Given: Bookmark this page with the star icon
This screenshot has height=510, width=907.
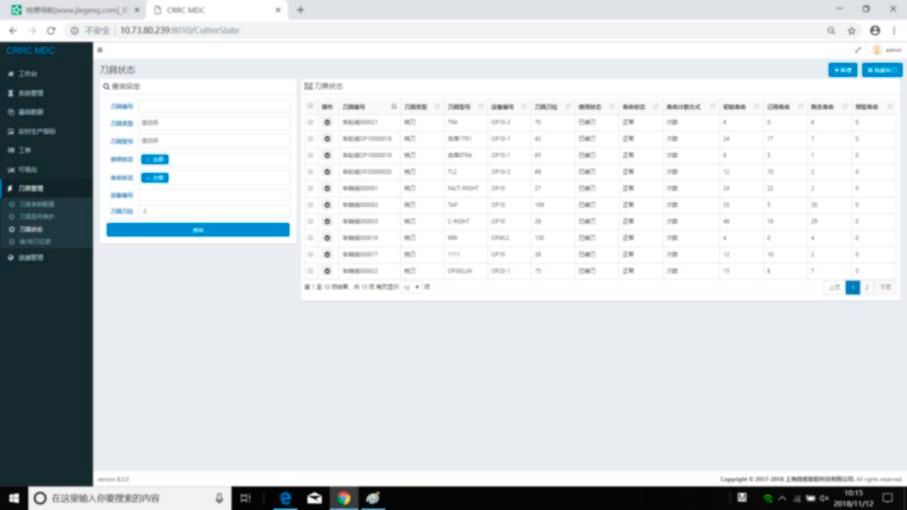Looking at the screenshot, I should pos(852,31).
